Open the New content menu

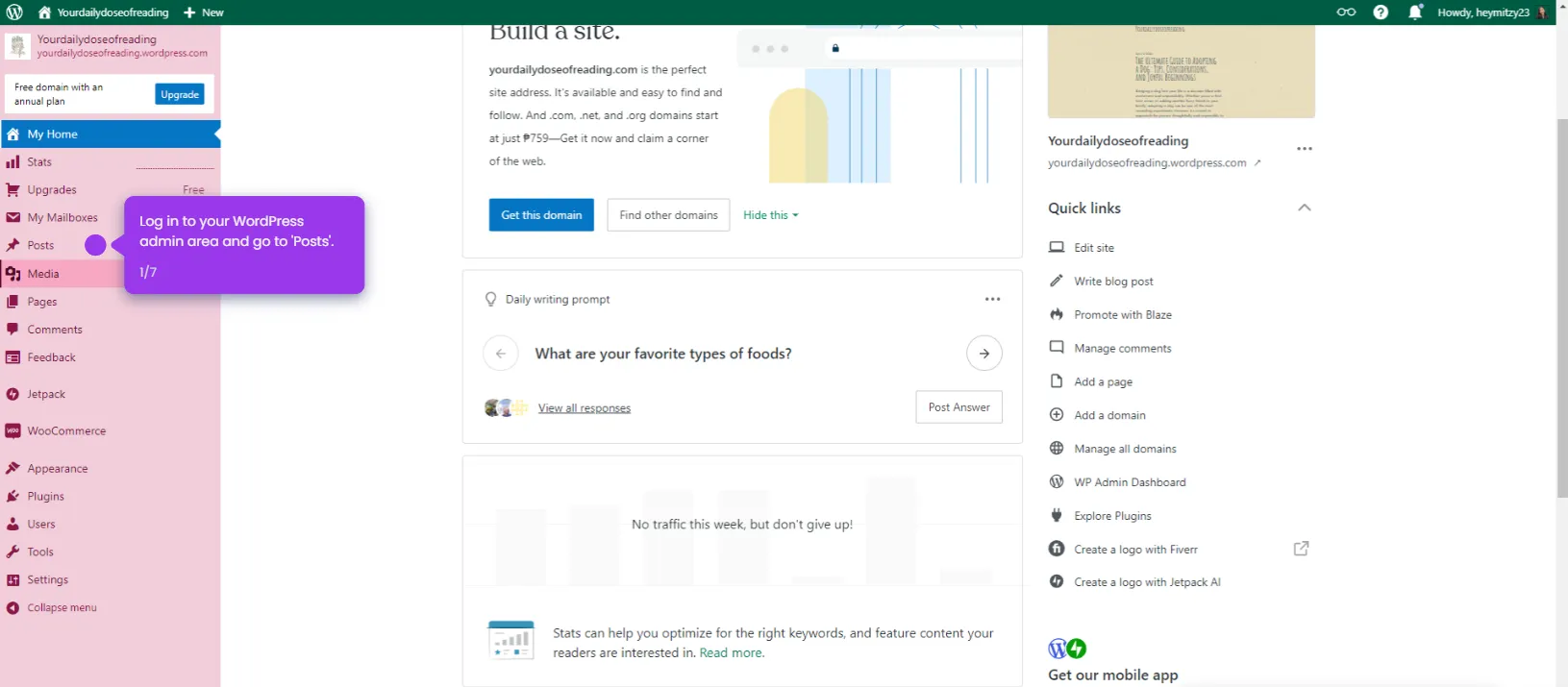204,12
